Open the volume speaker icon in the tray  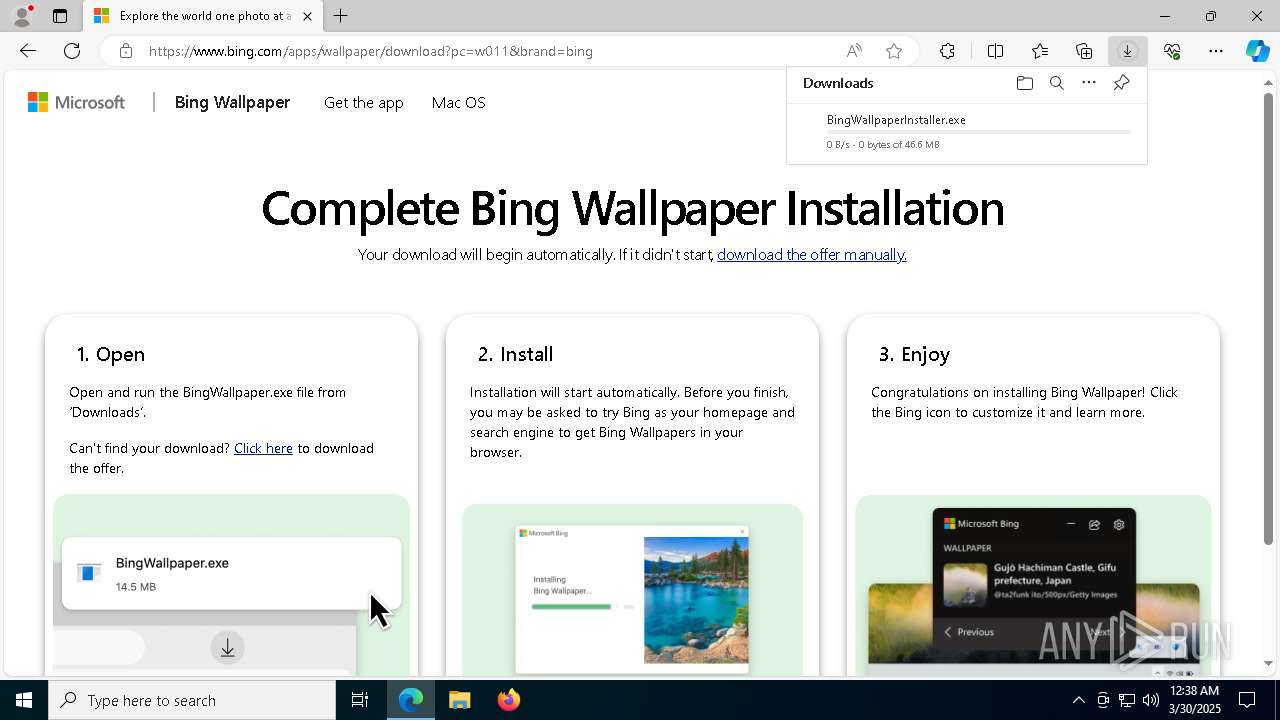tap(1150, 700)
